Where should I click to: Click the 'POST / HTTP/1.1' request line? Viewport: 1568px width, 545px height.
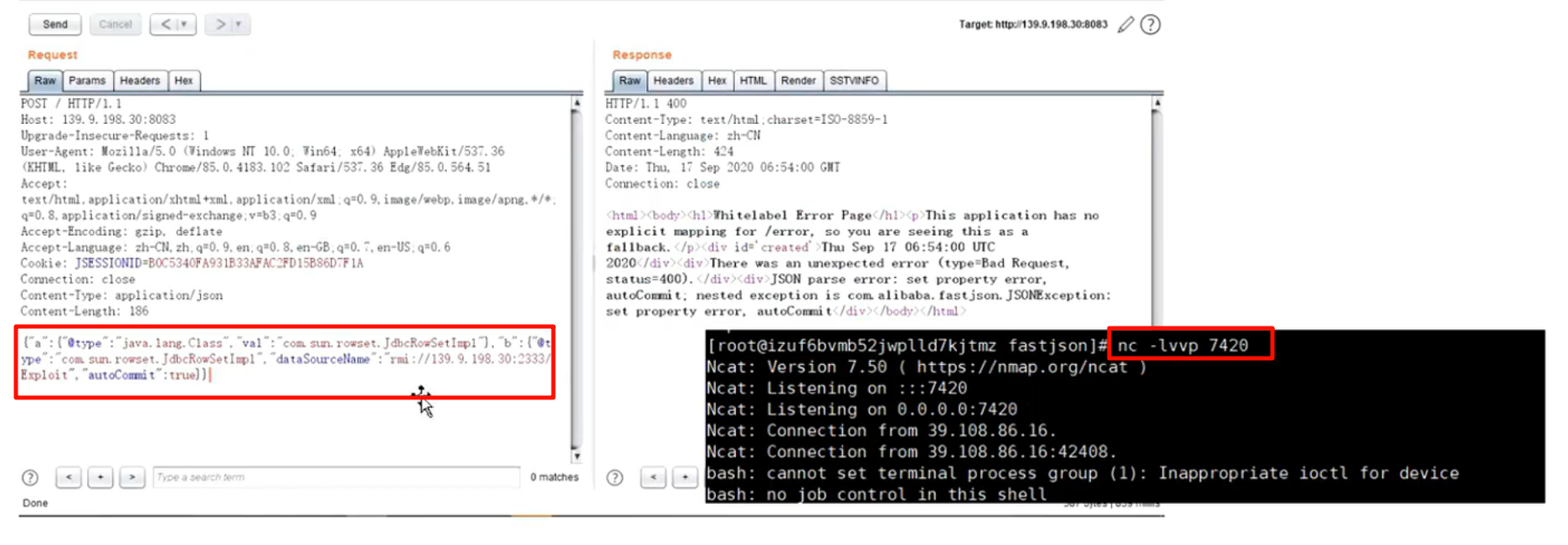[x=71, y=104]
